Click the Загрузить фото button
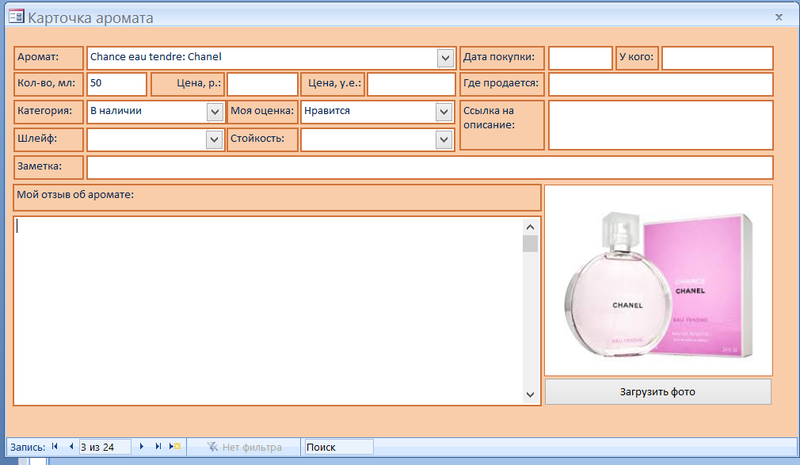The height and width of the screenshot is (465, 800). pyautogui.click(x=658, y=392)
